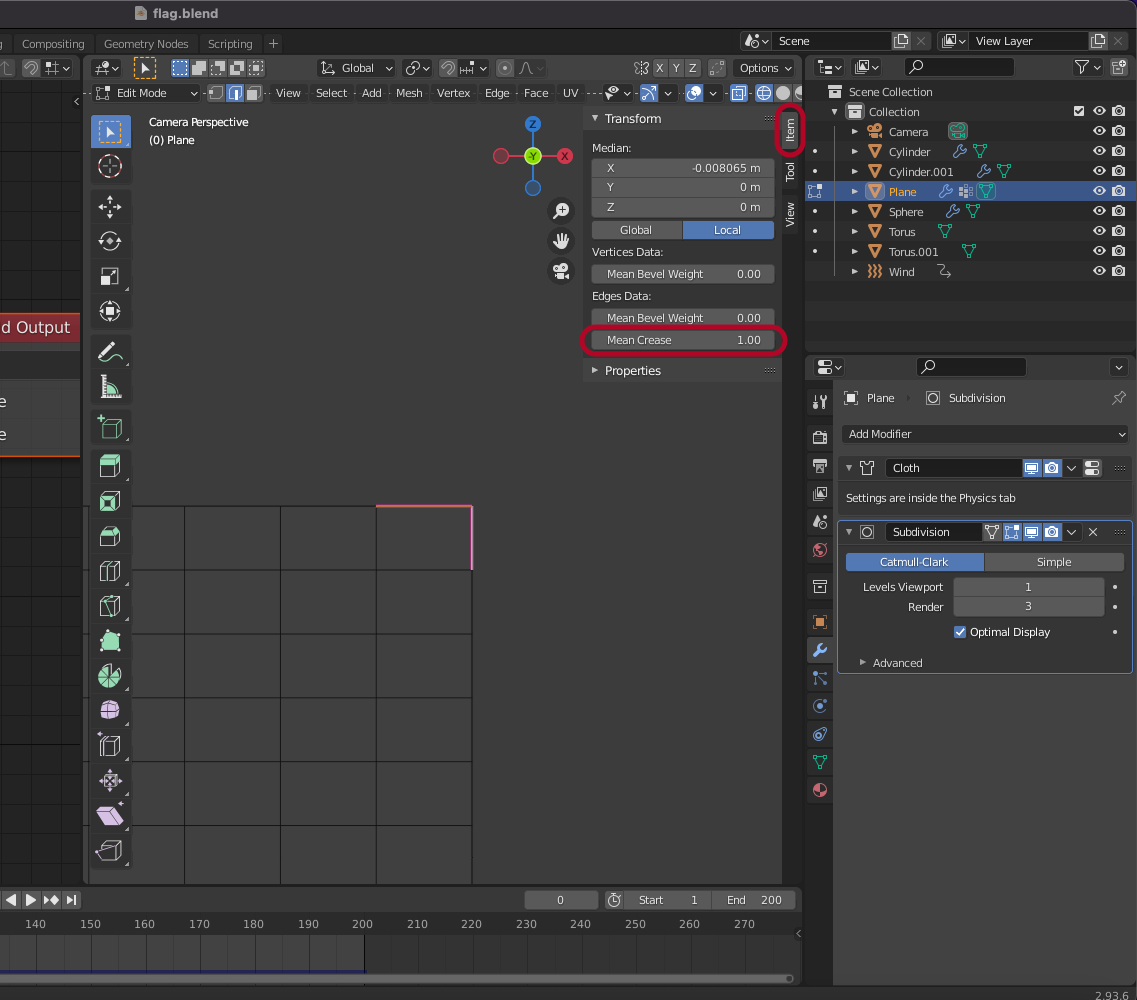The image size is (1137, 1000).
Task: Select the Knife tool
Action: pos(110,606)
